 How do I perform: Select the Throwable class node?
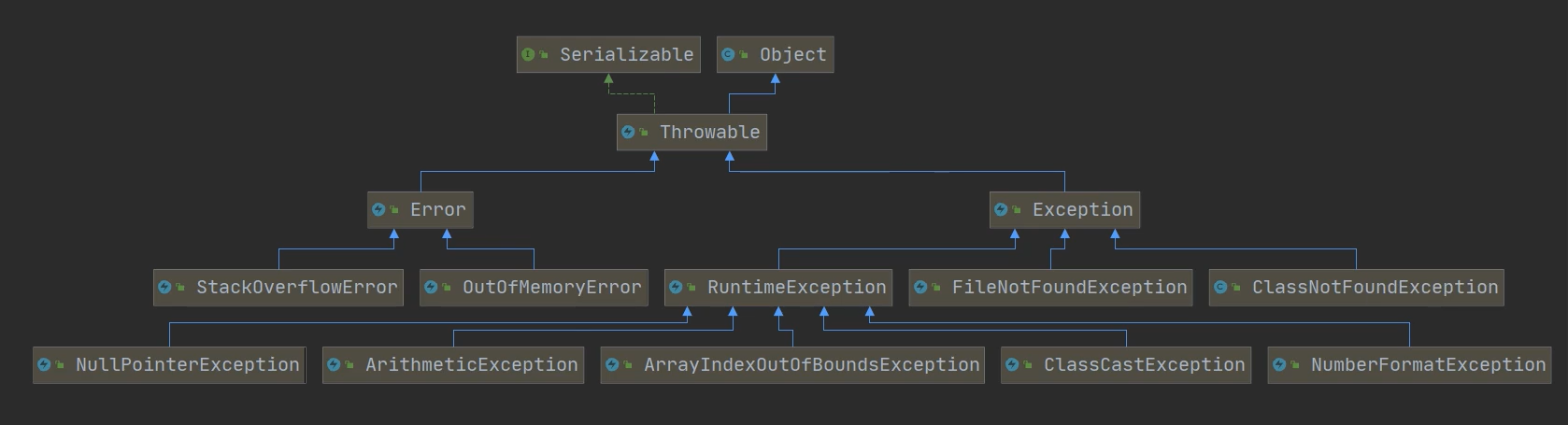click(x=691, y=132)
